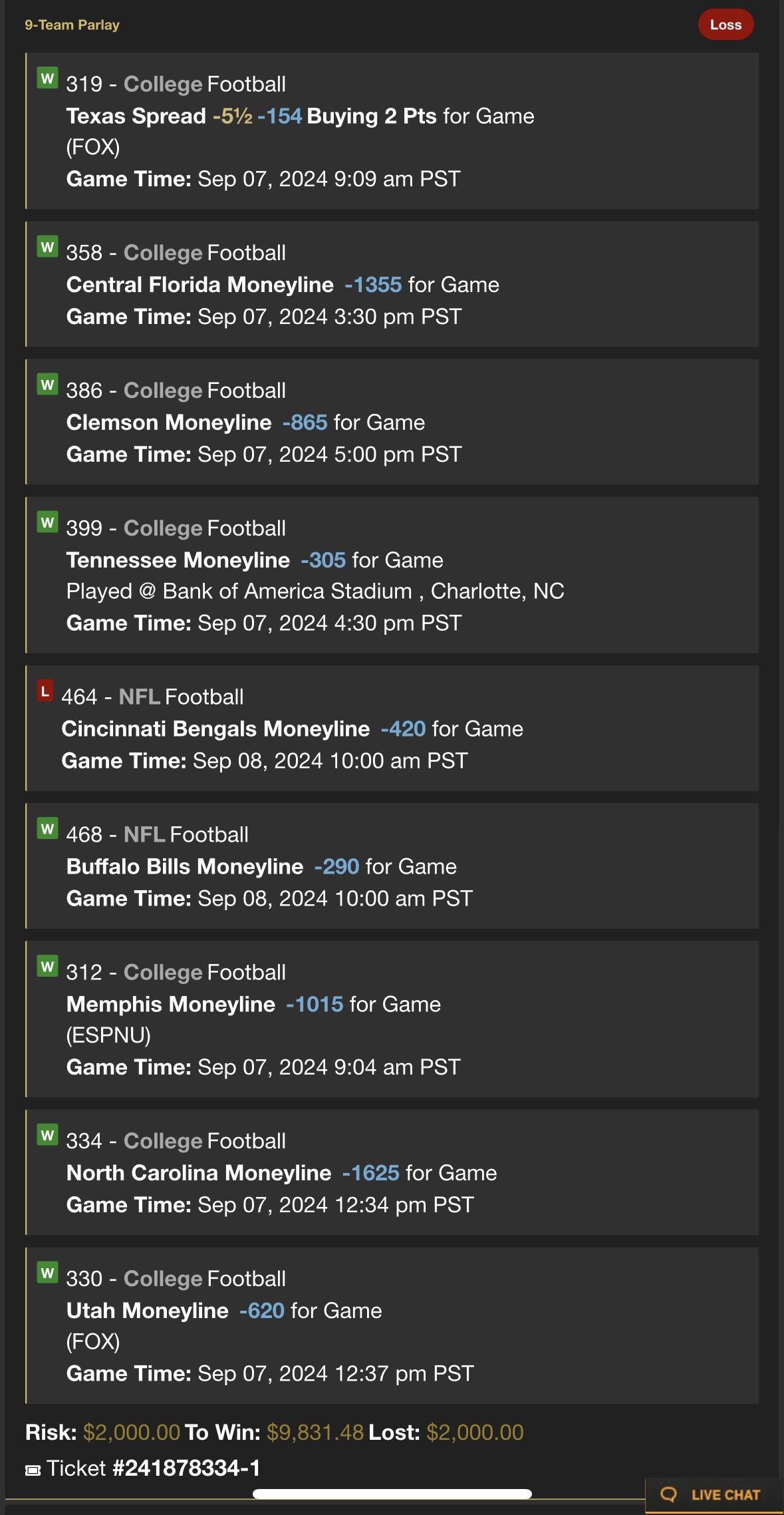The height and width of the screenshot is (1515, 784).
Task: Click the Live Chat speech bubble icon
Action: point(668,1494)
